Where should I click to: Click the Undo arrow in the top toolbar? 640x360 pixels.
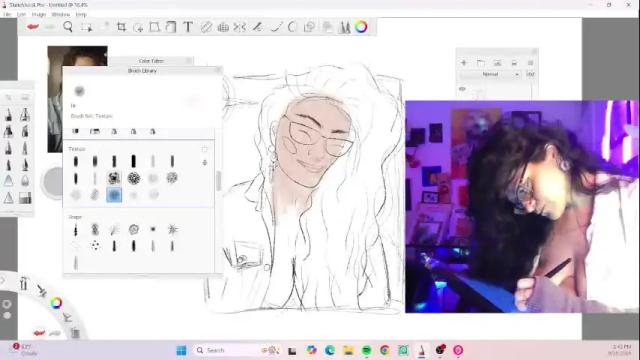(33, 27)
